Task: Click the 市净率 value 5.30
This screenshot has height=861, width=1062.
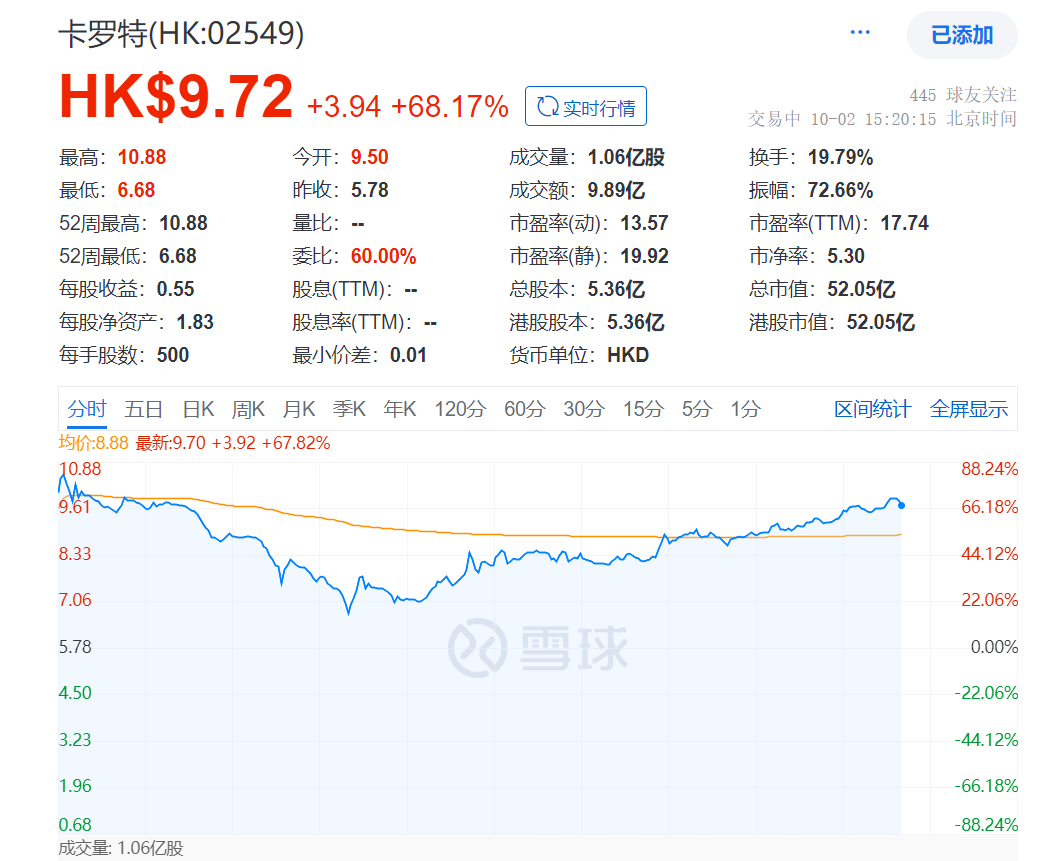Action: [846, 256]
